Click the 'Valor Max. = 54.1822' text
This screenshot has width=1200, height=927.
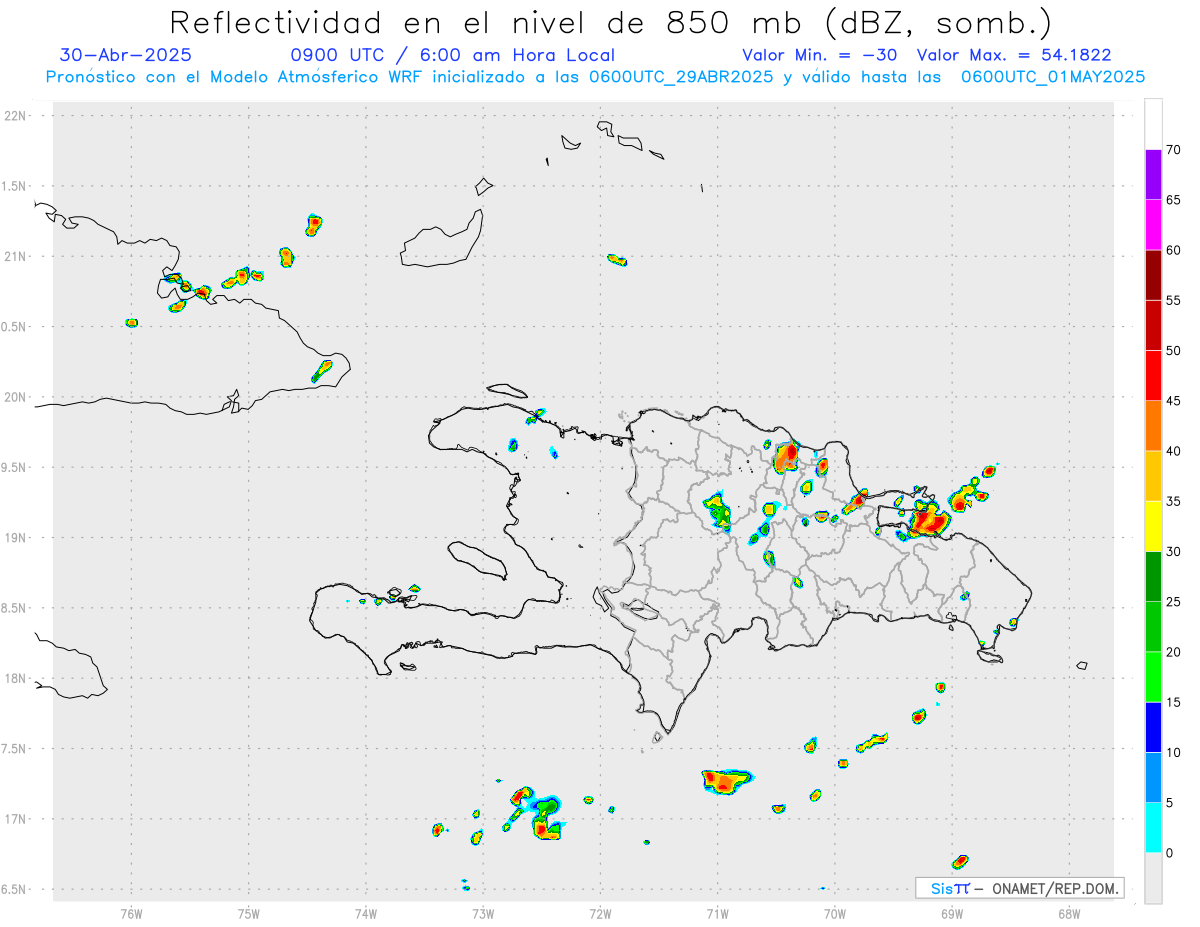pos(1013,55)
